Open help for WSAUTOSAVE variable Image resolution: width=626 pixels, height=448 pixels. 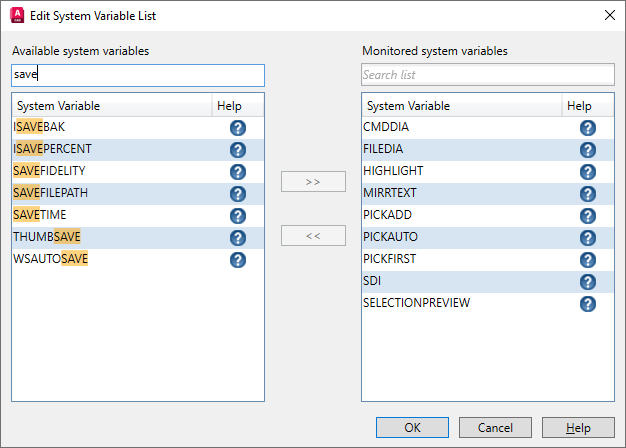tap(238, 260)
